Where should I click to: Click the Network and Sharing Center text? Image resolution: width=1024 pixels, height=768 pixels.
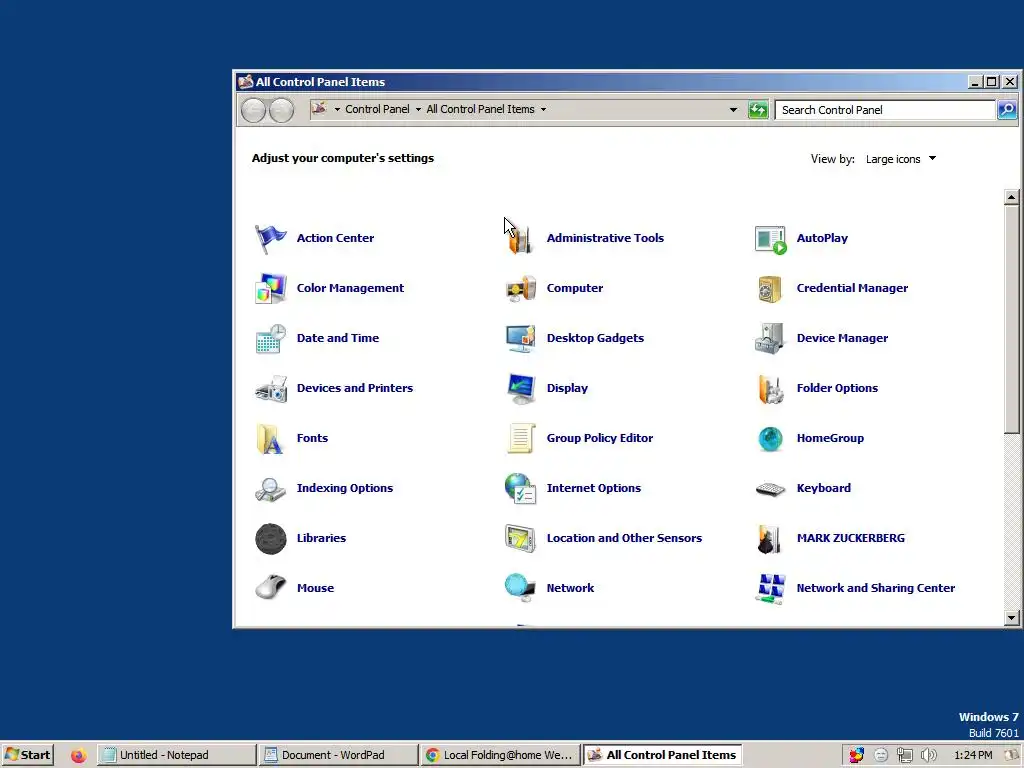876,588
